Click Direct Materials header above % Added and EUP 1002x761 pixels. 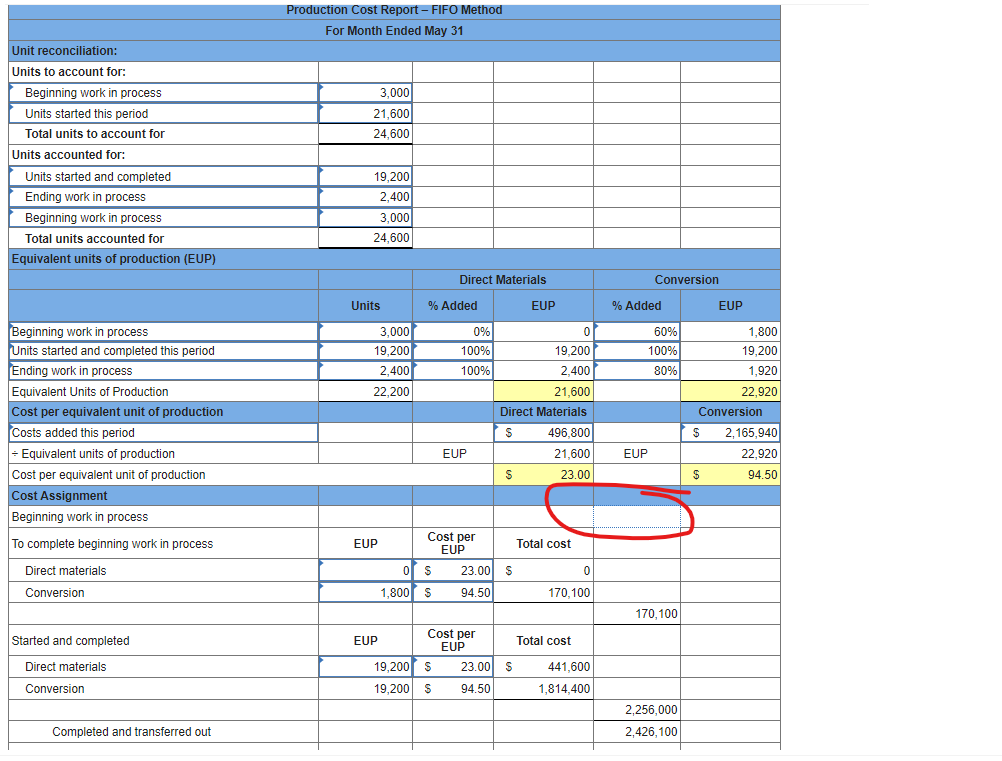point(503,280)
